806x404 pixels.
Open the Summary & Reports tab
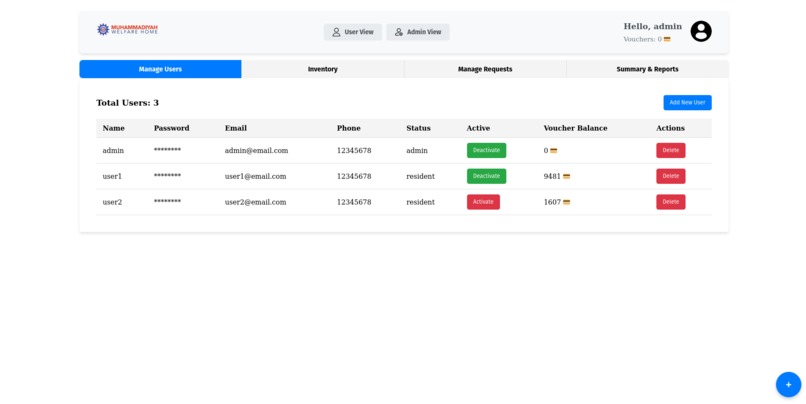(x=648, y=69)
